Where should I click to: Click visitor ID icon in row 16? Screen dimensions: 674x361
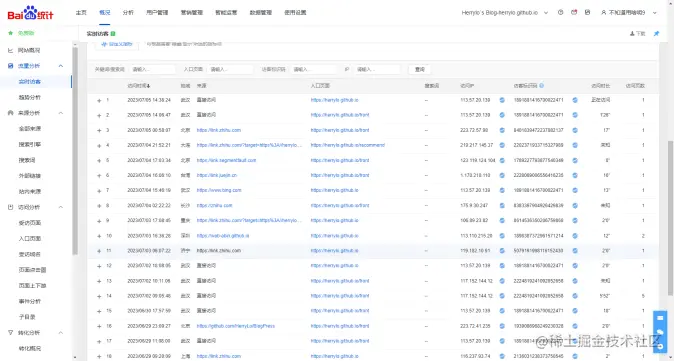click(575, 326)
